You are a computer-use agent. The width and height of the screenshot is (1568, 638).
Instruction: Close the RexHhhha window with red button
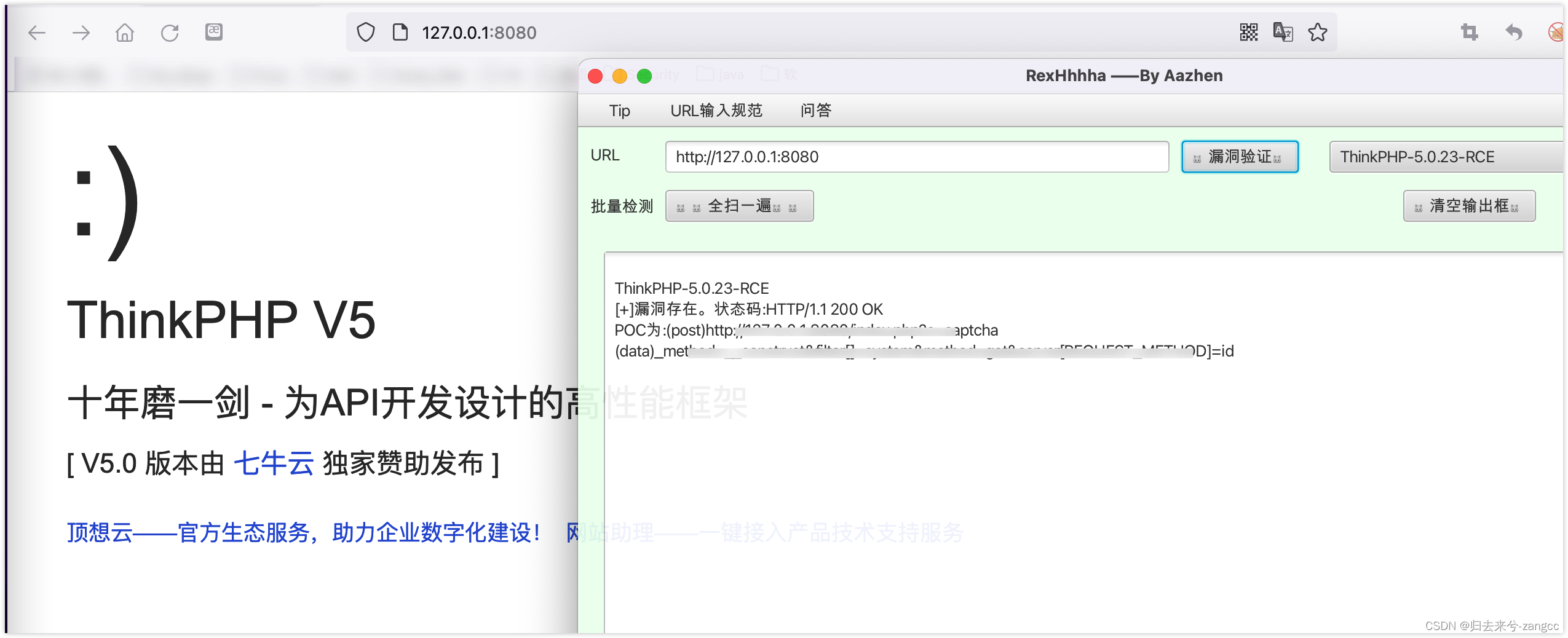click(x=595, y=76)
